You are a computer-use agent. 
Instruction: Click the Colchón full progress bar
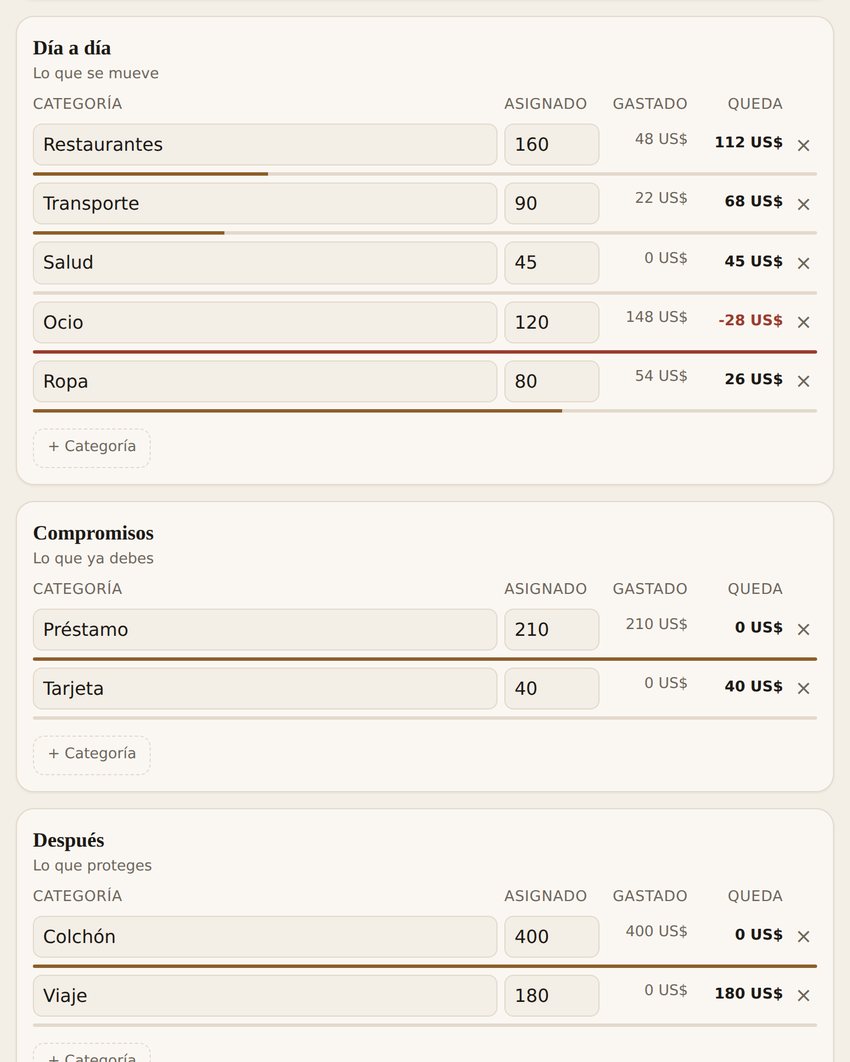[425, 966]
